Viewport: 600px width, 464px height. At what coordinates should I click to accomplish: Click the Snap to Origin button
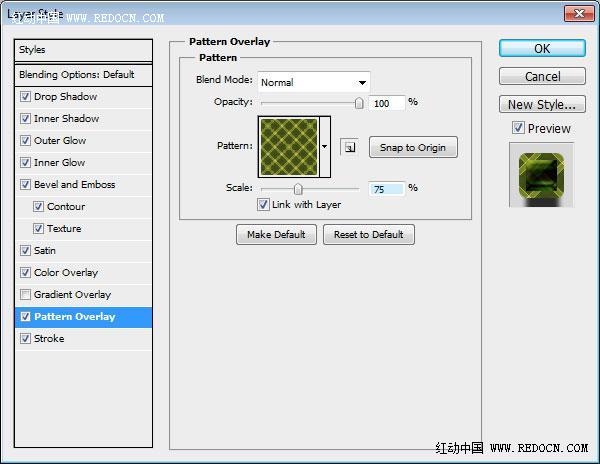(x=413, y=147)
